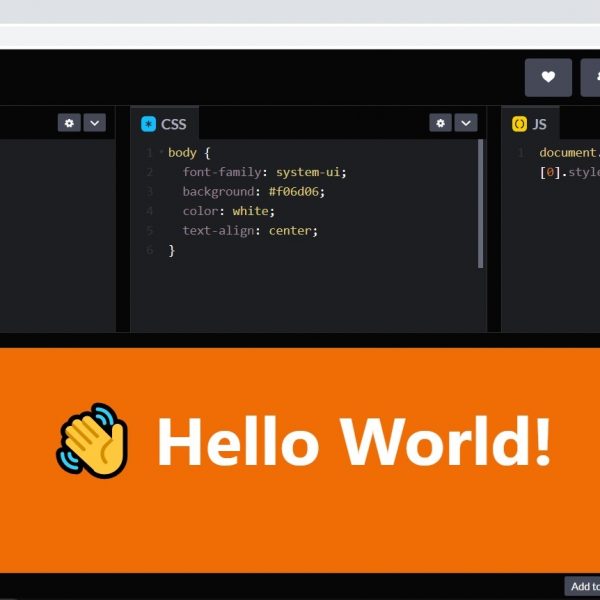Click the Hello World! heading in preview
The width and height of the screenshot is (600, 600).
pos(354,441)
